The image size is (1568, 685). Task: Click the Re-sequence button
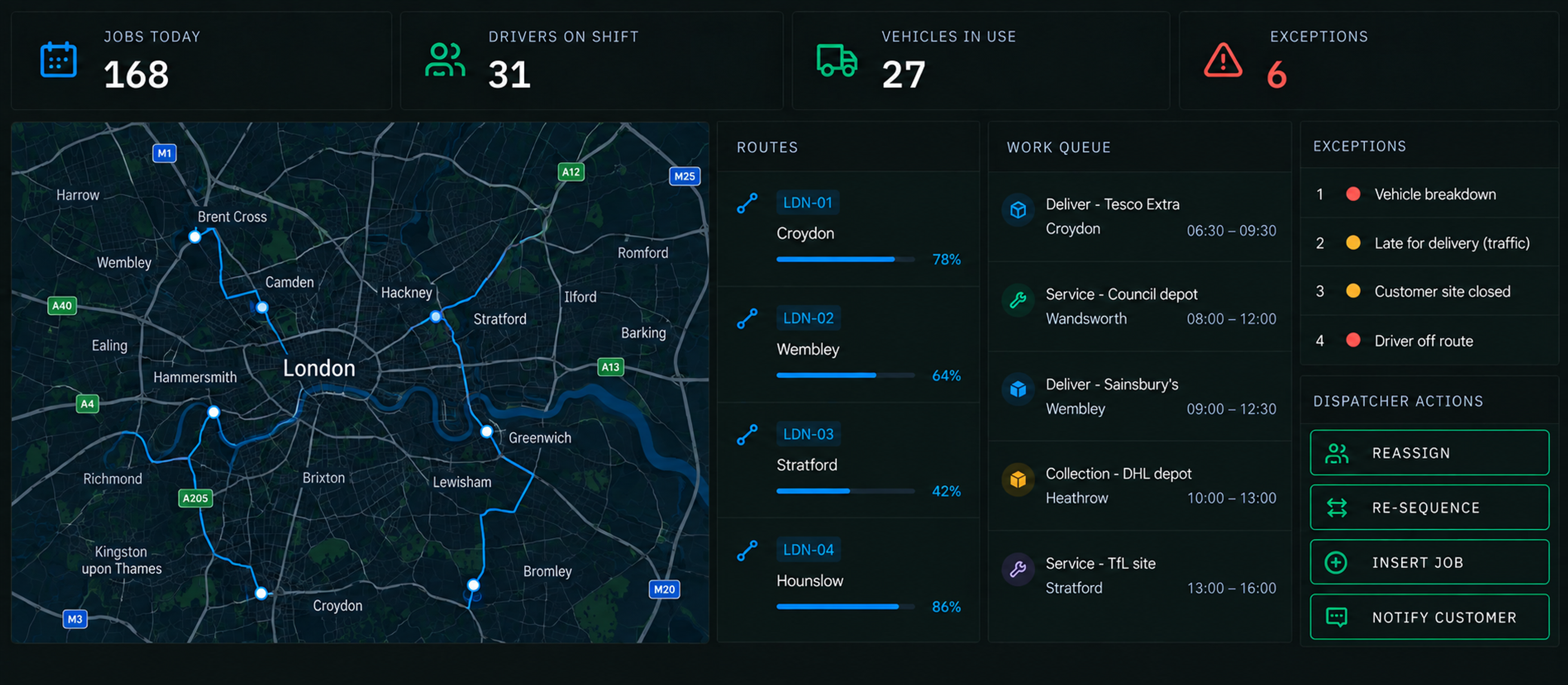click(1429, 507)
